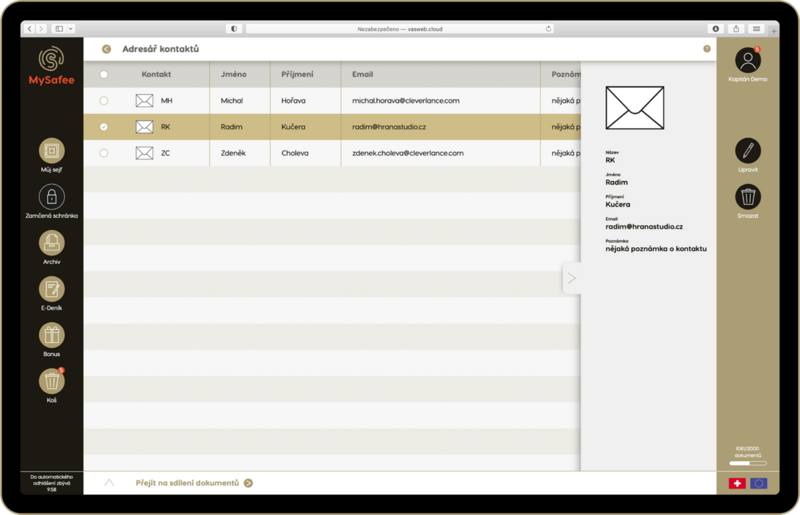Click the Choleva surname cell
This screenshot has width=800, height=515.
(x=295, y=153)
